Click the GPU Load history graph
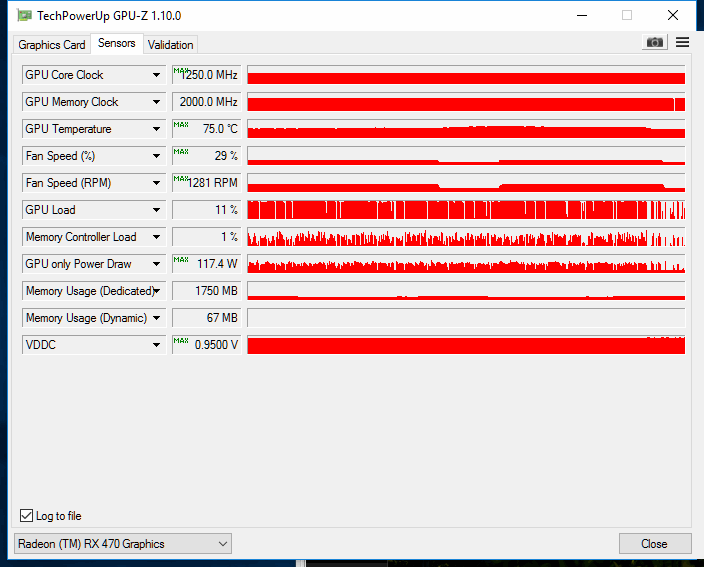This screenshot has height=567, width=704. tap(466, 210)
